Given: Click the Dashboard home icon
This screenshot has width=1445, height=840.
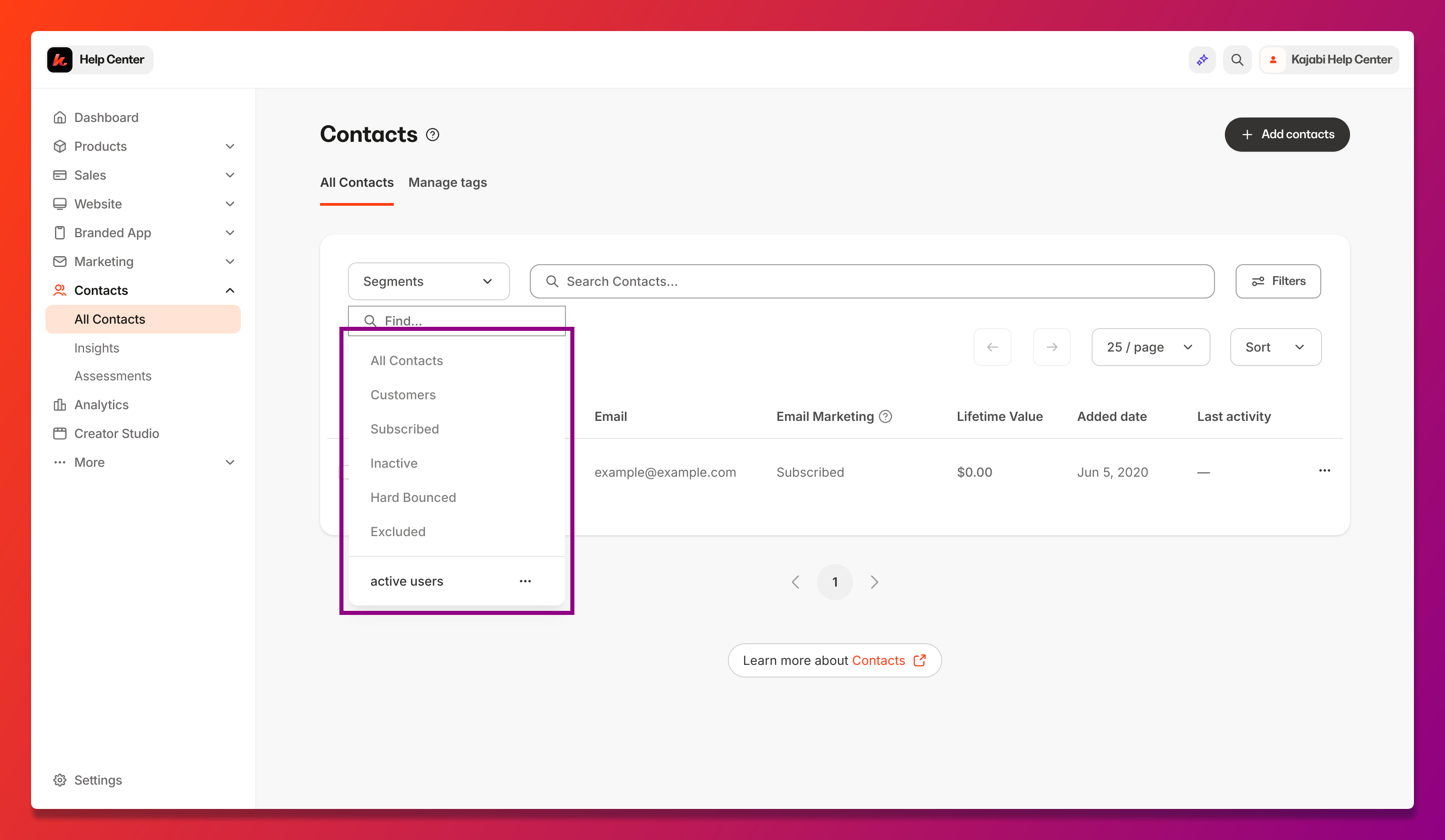Looking at the screenshot, I should point(59,117).
